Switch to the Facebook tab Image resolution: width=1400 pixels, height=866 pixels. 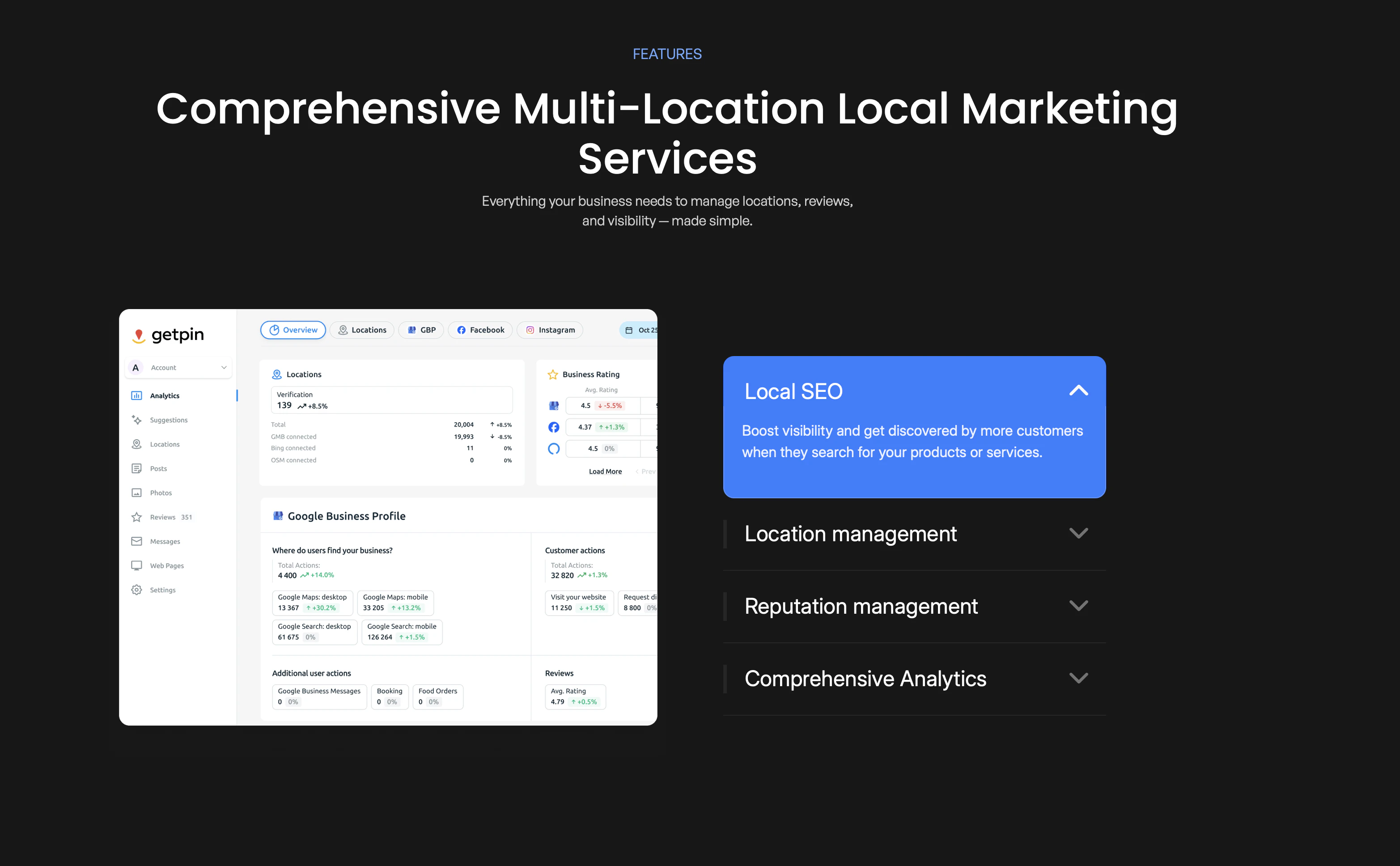pyautogui.click(x=480, y=330)
